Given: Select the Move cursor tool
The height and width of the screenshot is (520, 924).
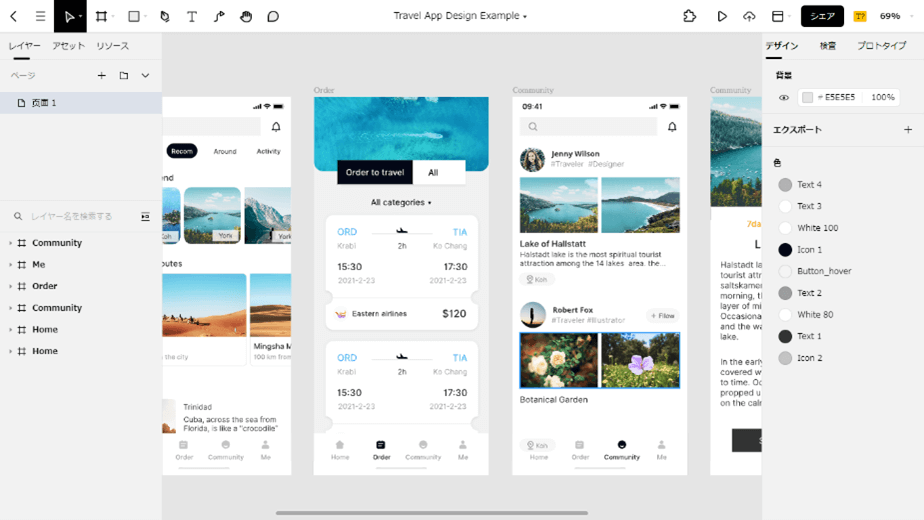Looking at the screenshot, I should (68, 16).
